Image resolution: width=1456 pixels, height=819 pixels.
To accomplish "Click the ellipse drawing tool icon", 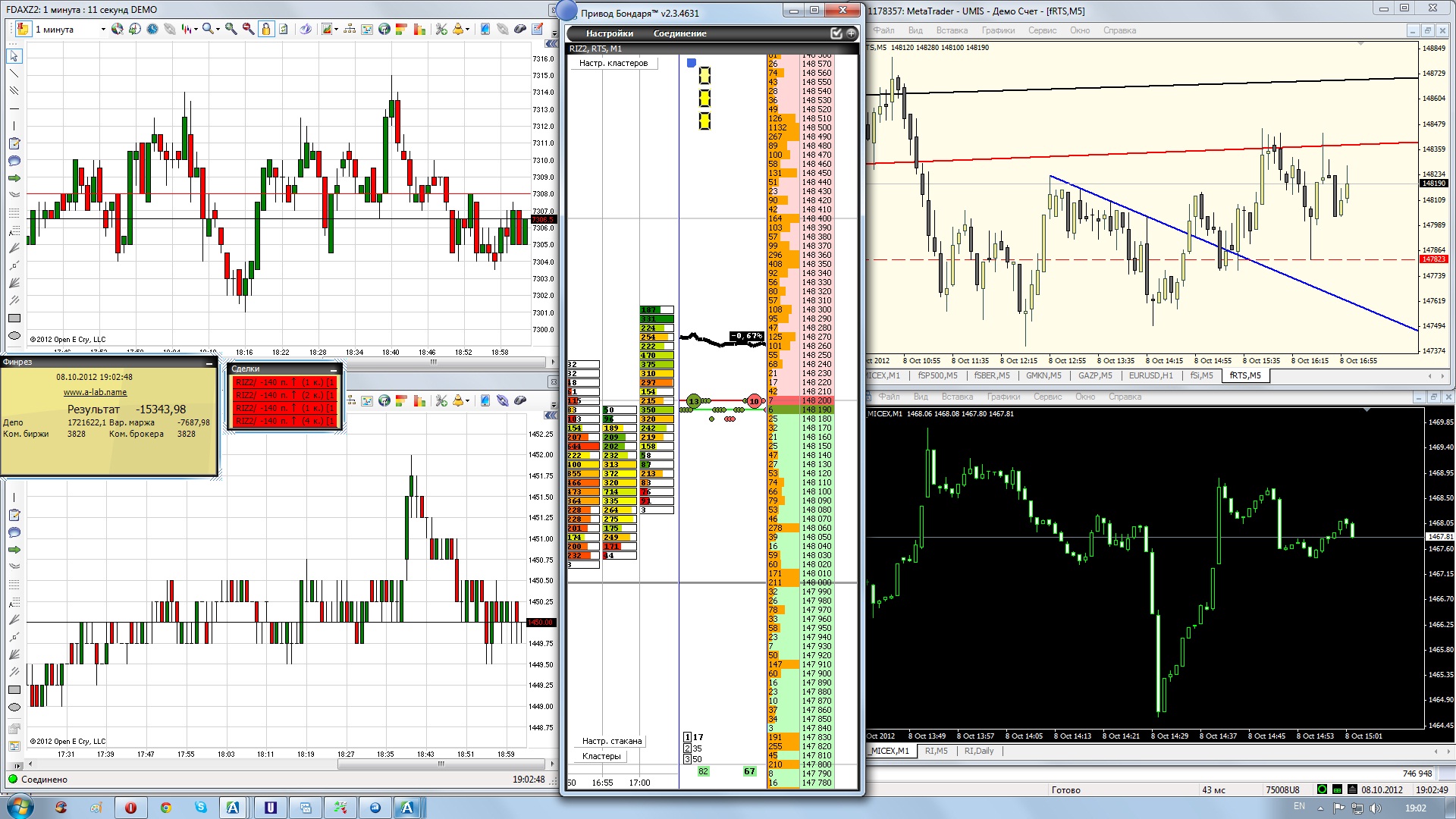I will click(x=14, y=336).
